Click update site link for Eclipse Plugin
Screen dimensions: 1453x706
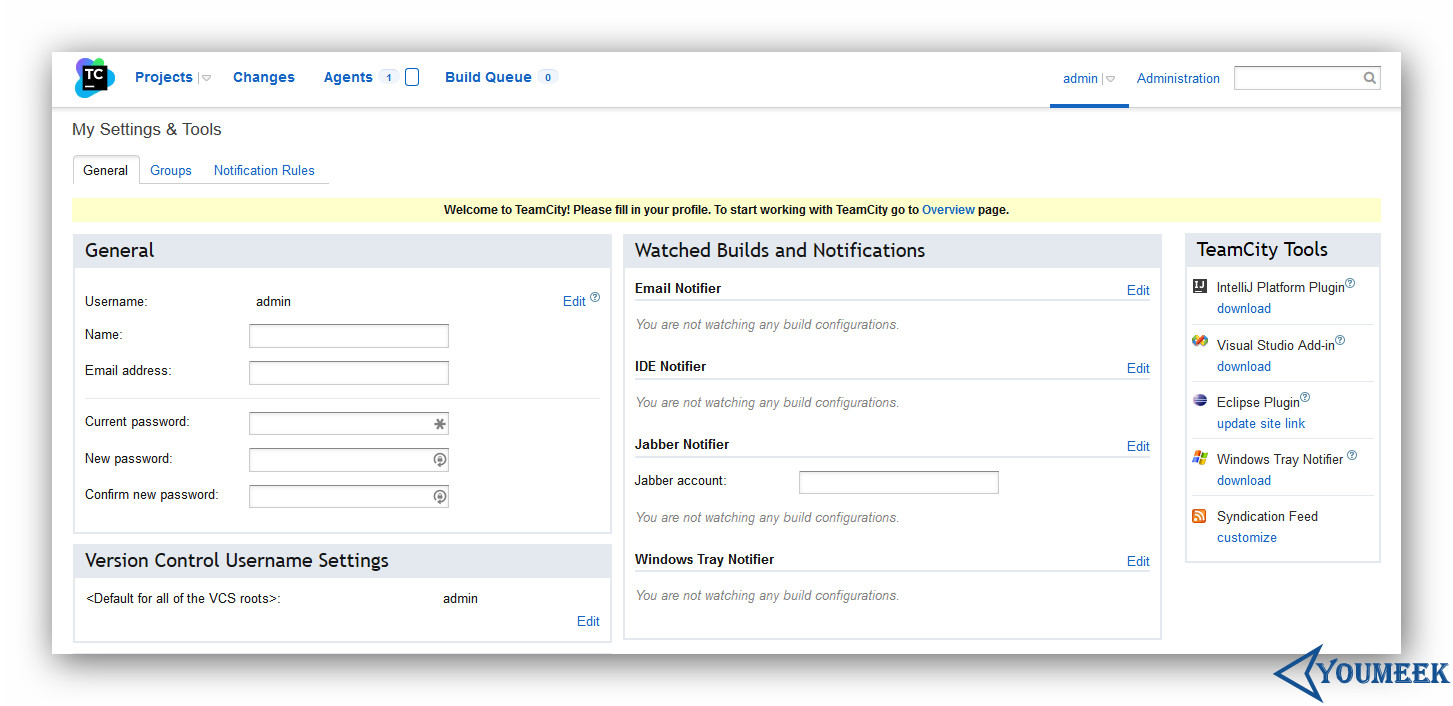click(1261, 423)
